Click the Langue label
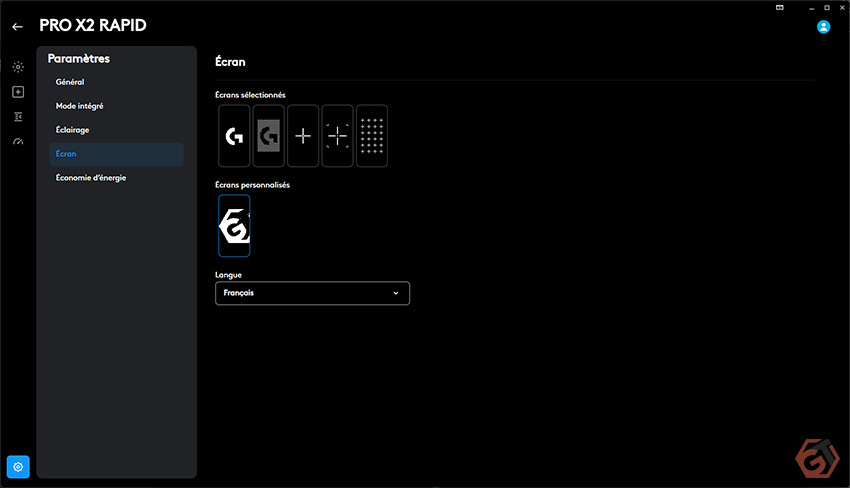Screen dimensions: 850x488 (x=228, y=275)
